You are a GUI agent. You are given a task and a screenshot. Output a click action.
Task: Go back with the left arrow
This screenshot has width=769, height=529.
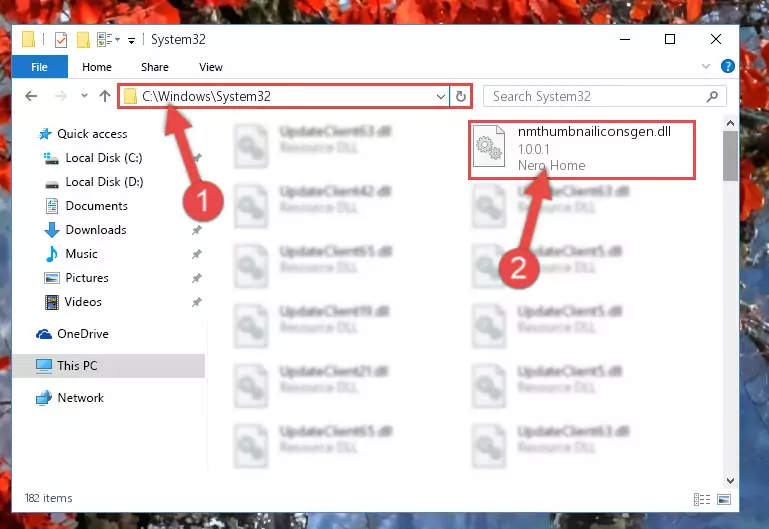coord(31,96)
